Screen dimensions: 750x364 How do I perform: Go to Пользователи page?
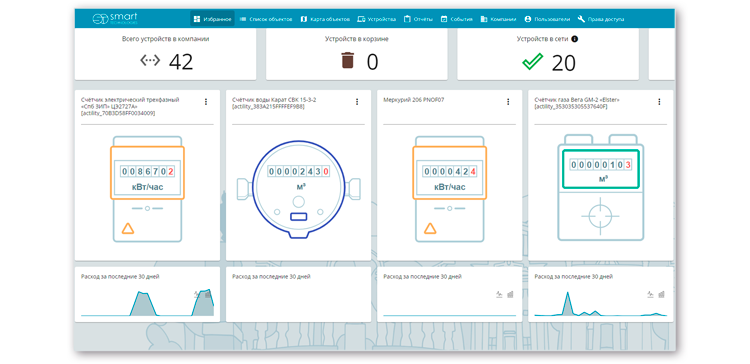547,19
